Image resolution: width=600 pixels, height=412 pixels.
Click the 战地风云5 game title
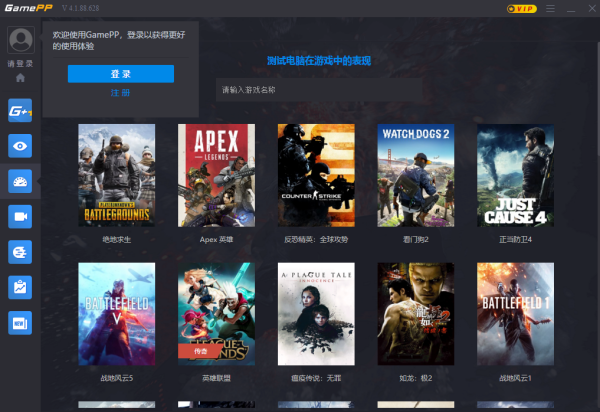tap(117, 378)
